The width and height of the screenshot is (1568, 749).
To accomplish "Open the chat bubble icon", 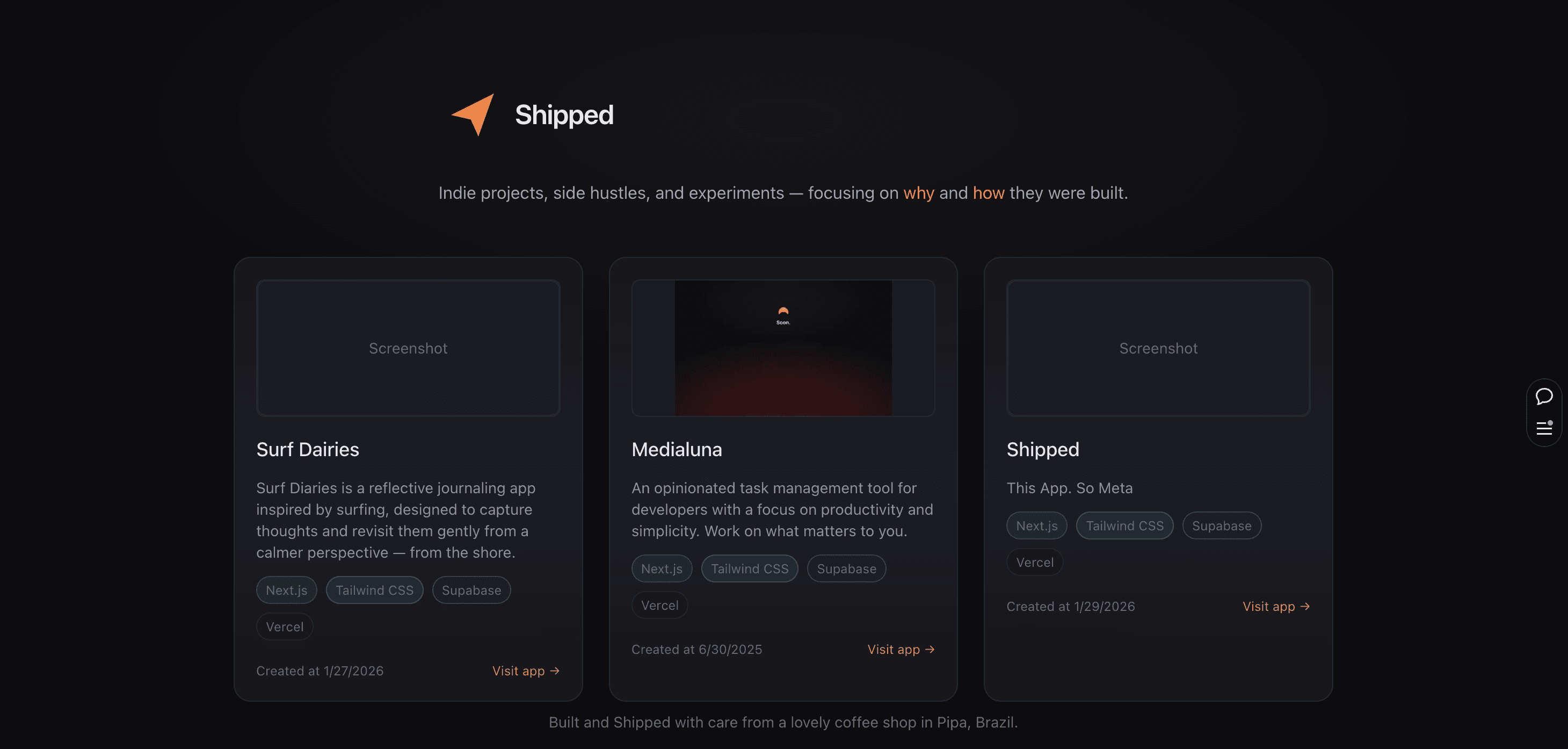I will (x=1544, y=397).
